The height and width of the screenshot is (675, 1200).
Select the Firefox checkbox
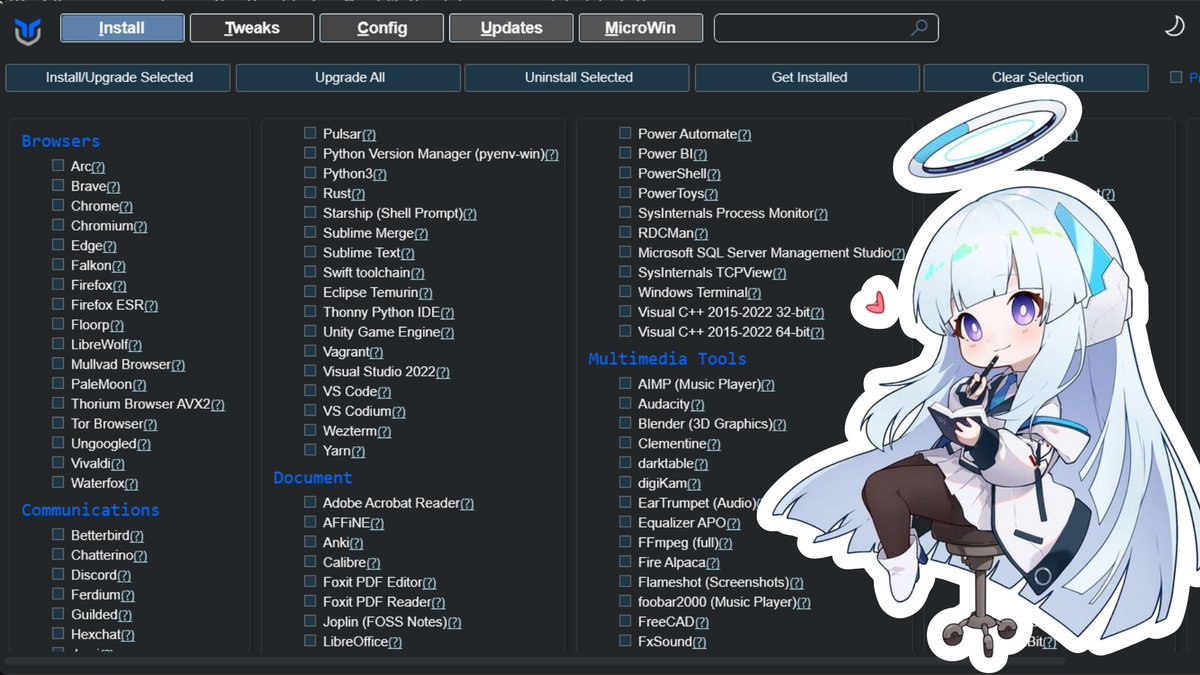58,285
